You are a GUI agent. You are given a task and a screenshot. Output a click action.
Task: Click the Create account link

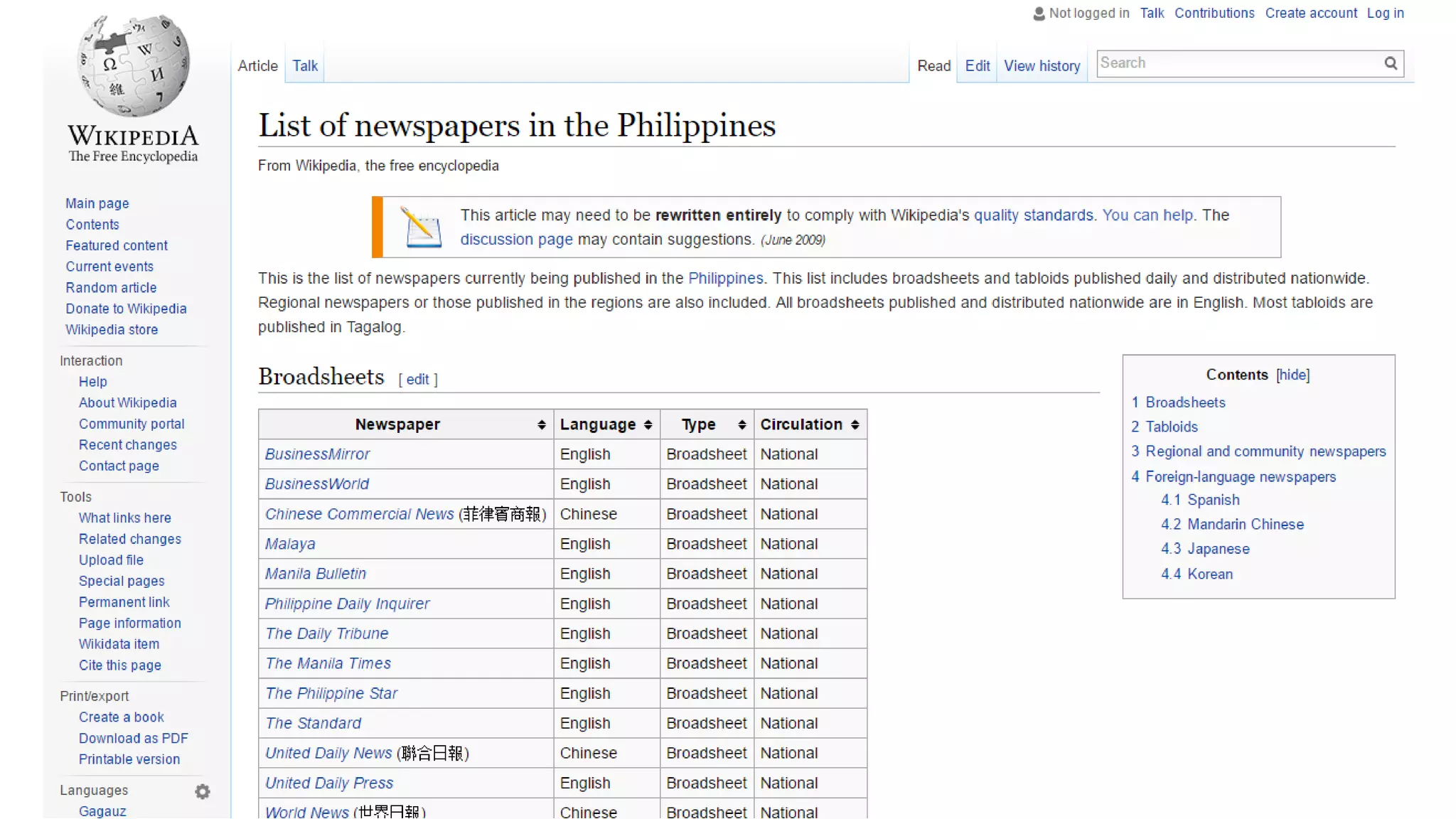point(1310,13)
